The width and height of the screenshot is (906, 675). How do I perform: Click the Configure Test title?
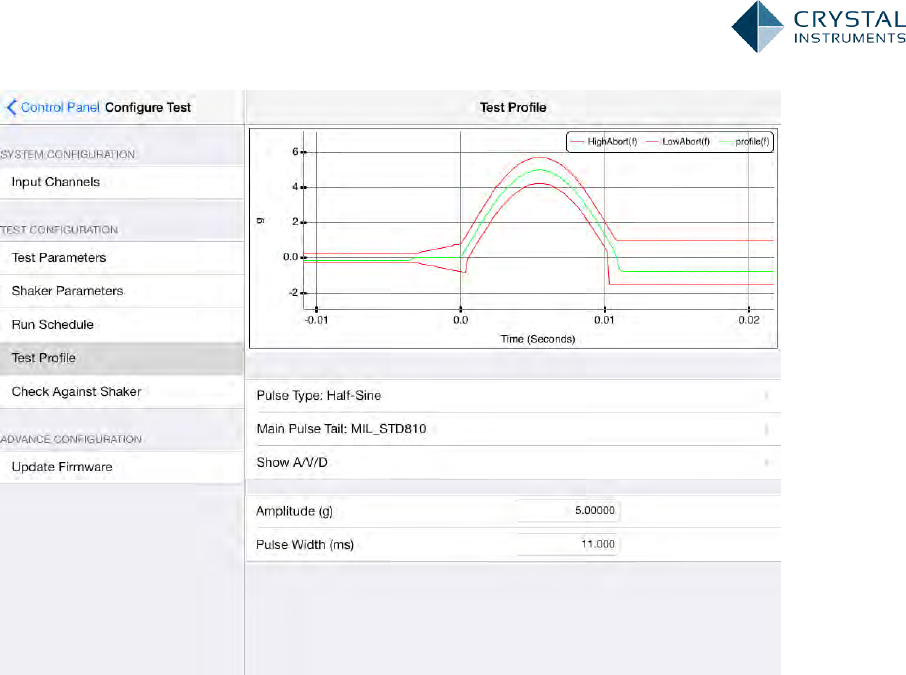click(148, 107)
